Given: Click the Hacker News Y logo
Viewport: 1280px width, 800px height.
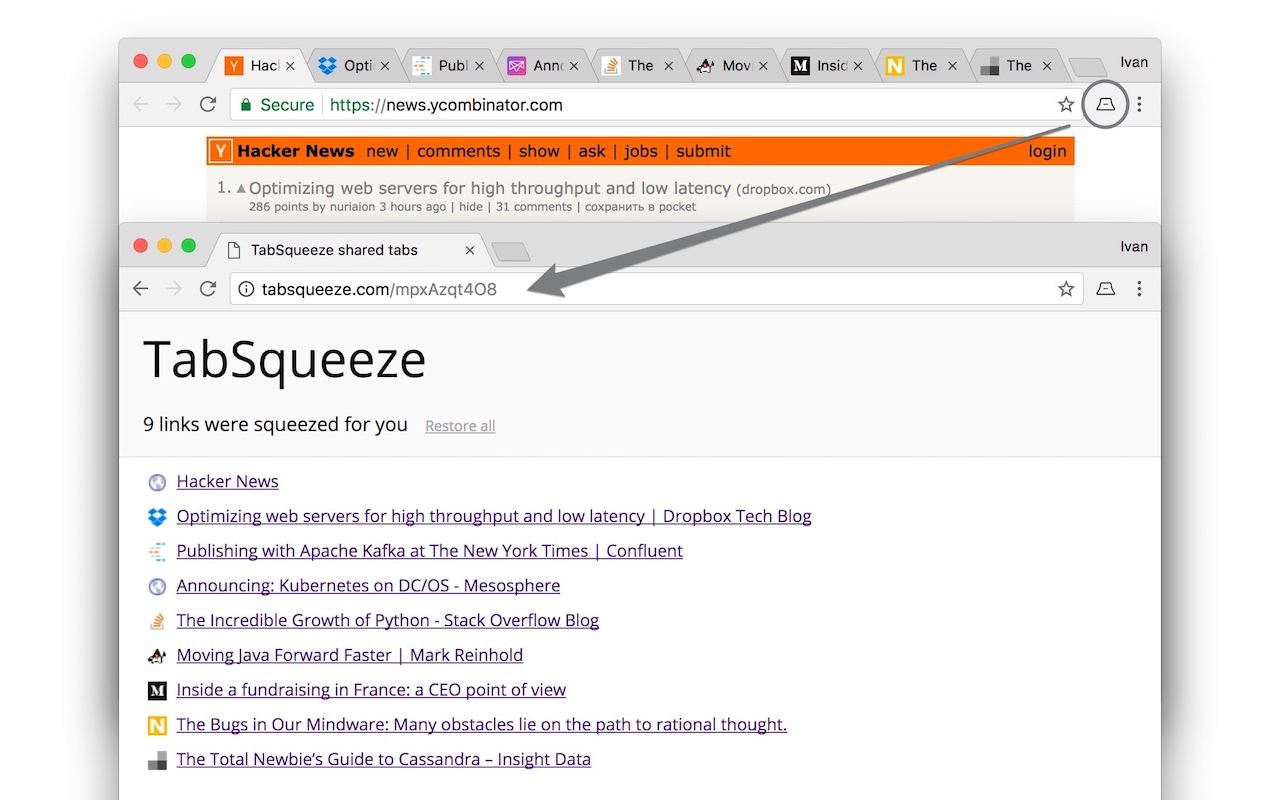Looking at the screenshot, I should tap(221, 151).
